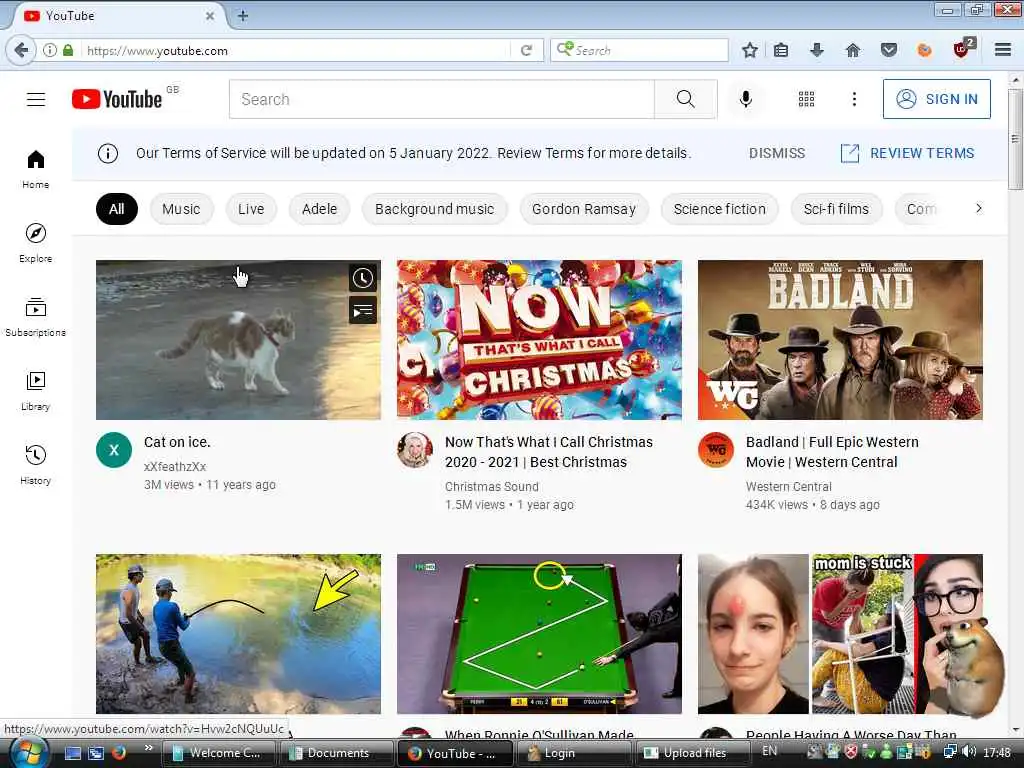Open the browser downloads arrow
This screenshot has height=768, width=1024.
pos(816,50)
